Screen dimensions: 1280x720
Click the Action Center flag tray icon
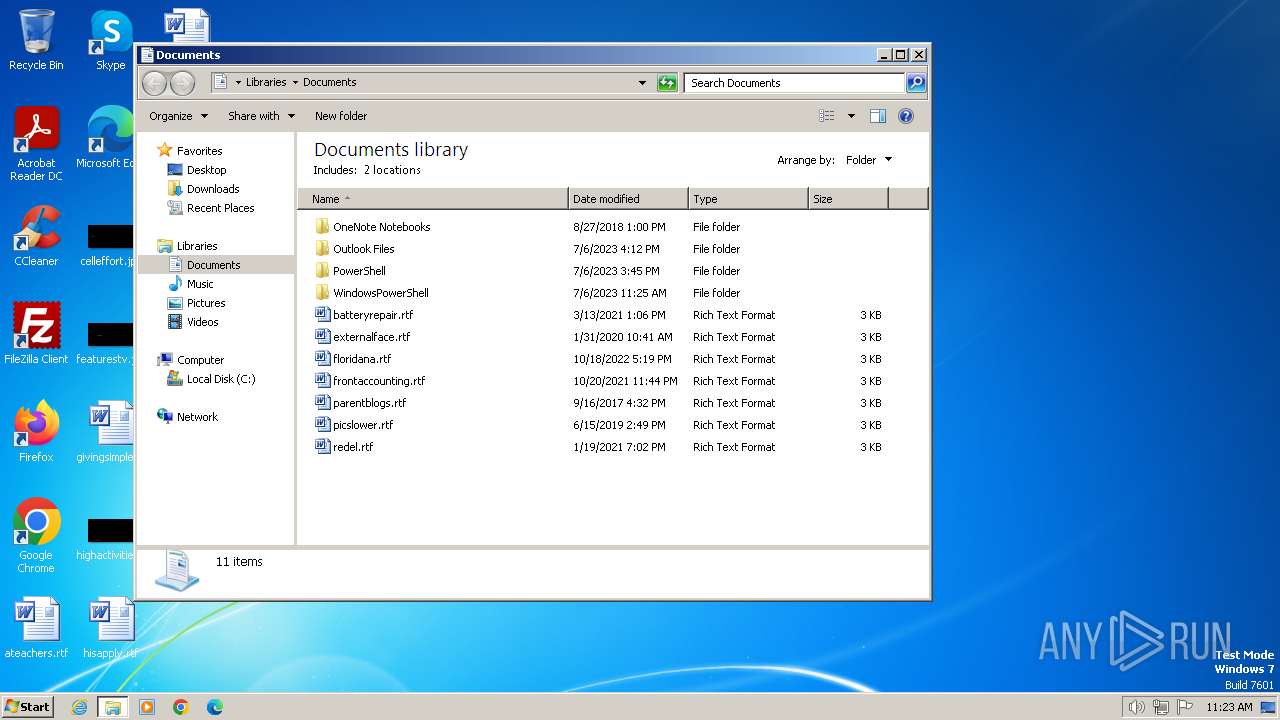tap(1184, 707)
